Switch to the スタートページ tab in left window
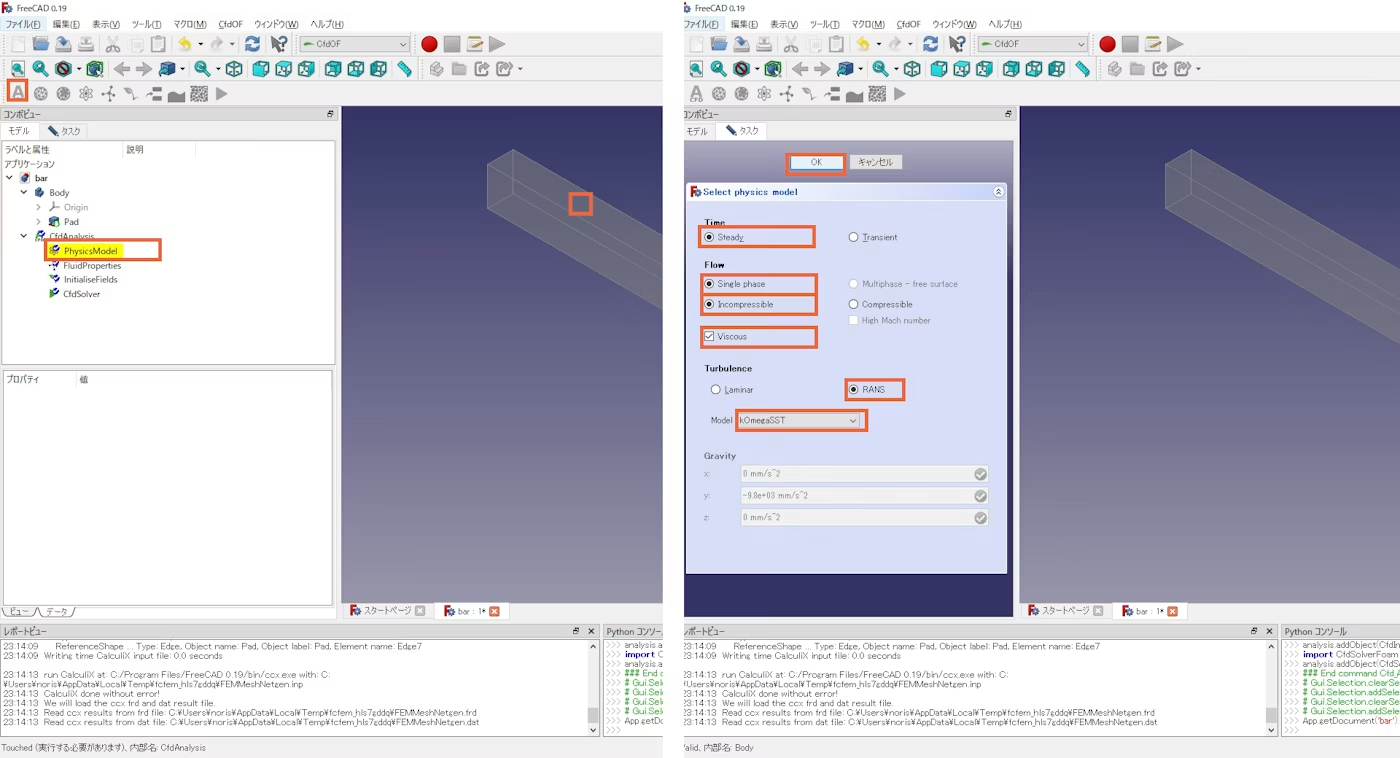 (x=386, y=611)
